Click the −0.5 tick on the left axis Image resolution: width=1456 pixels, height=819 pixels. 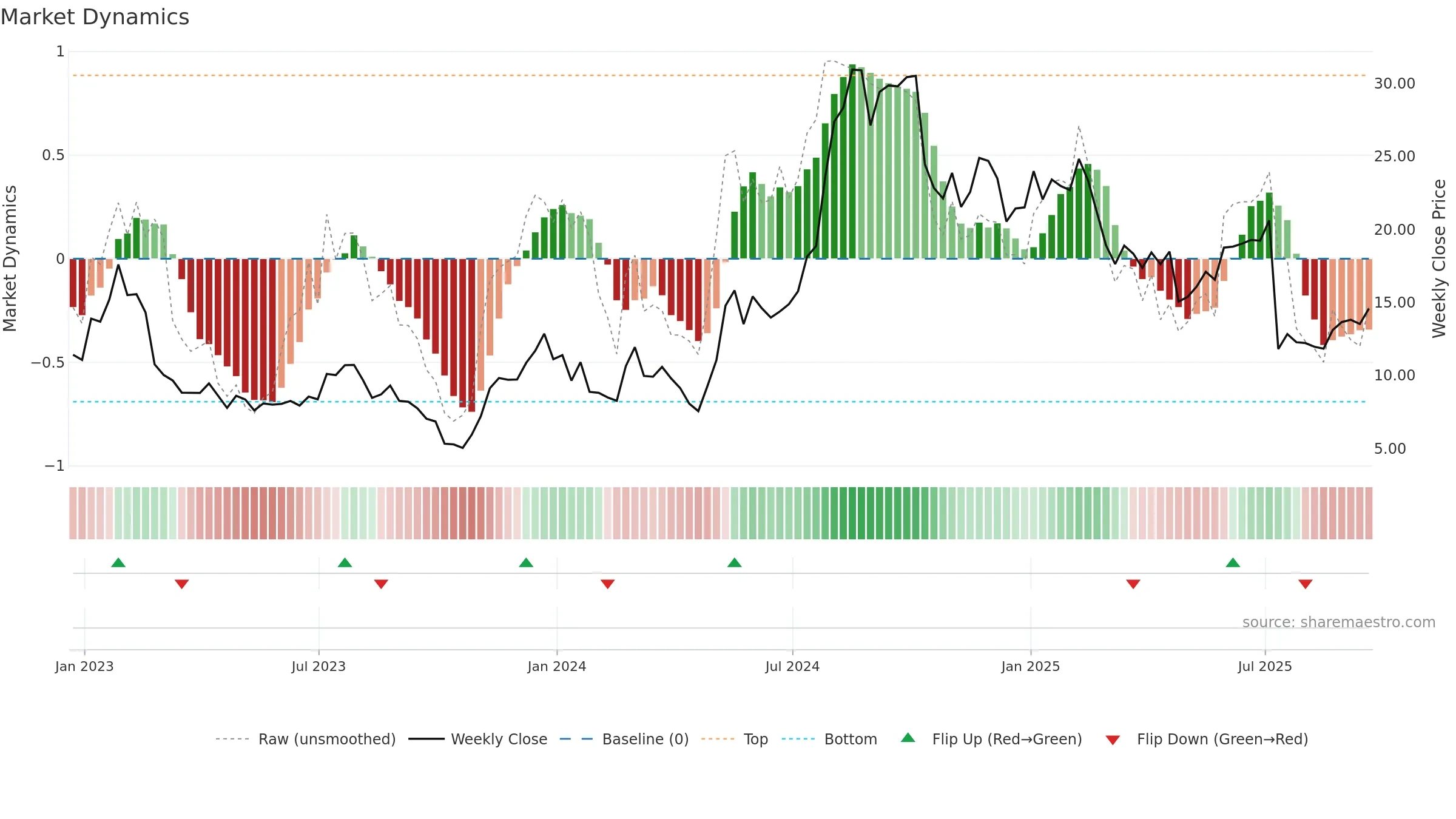tap(48, 363)
